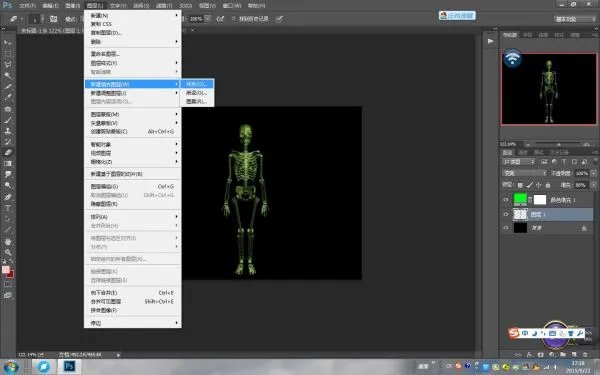
Task: Open the eraser 模式 dropdown in options bar
Action: point(82,19)
